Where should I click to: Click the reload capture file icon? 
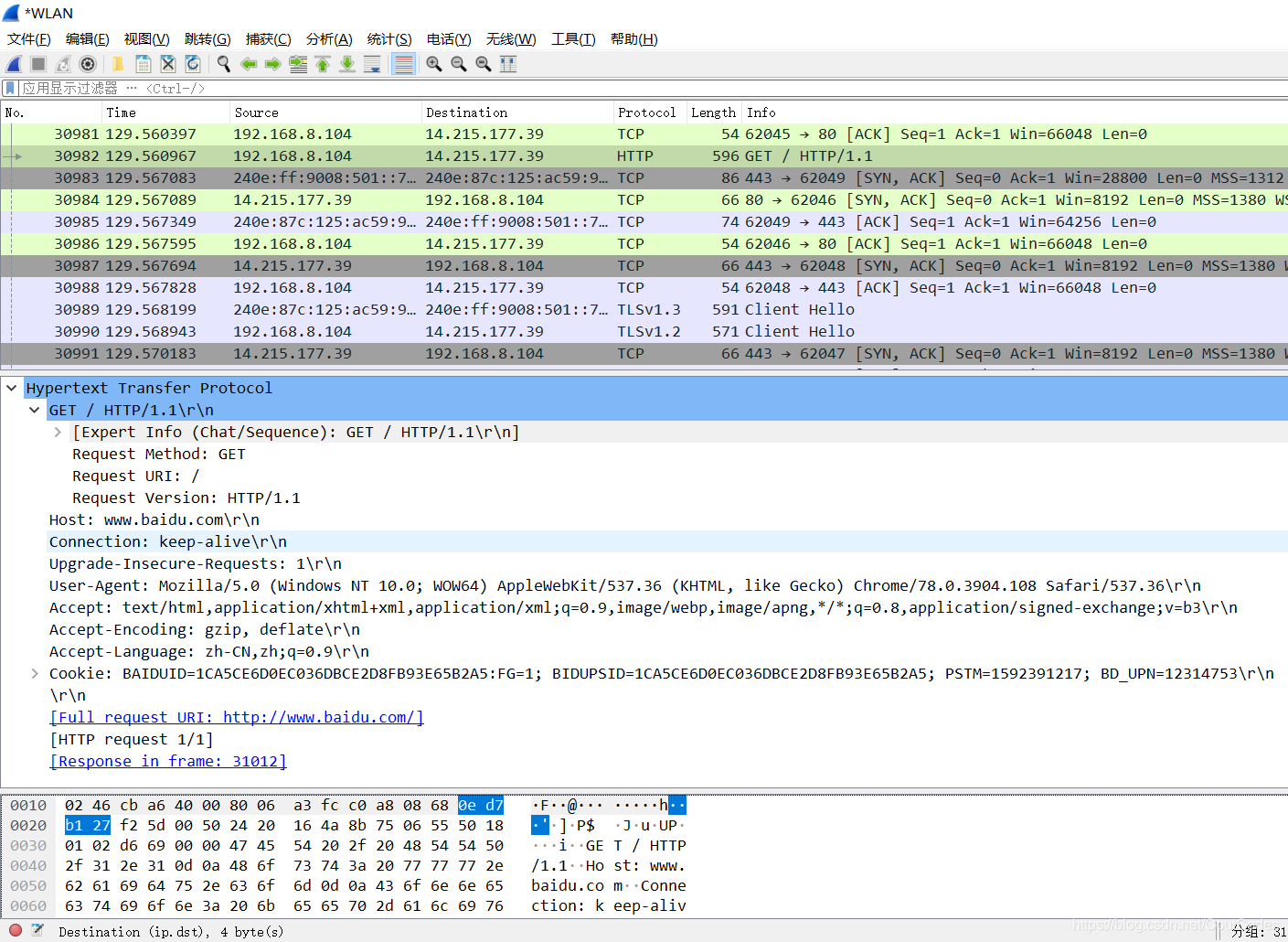pyautogui.click(x=192, y=64)
